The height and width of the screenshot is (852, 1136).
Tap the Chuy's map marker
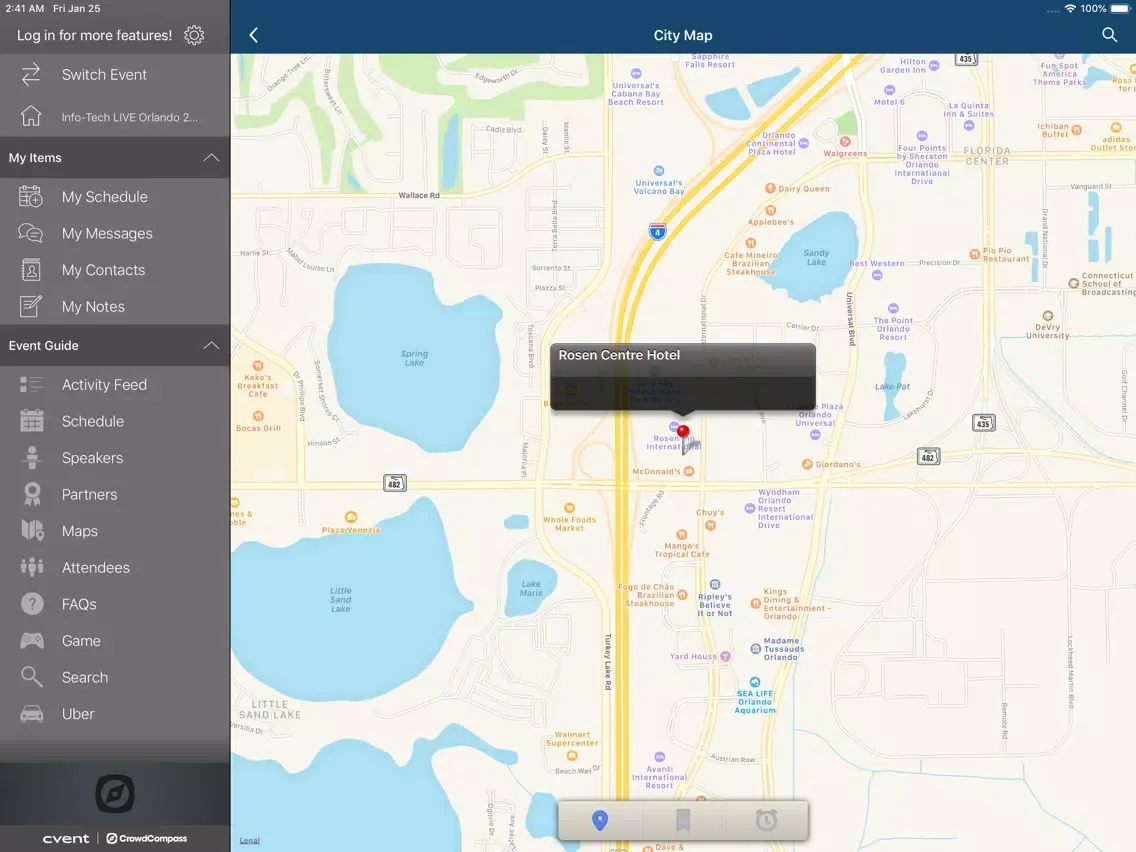click(711, 525)
